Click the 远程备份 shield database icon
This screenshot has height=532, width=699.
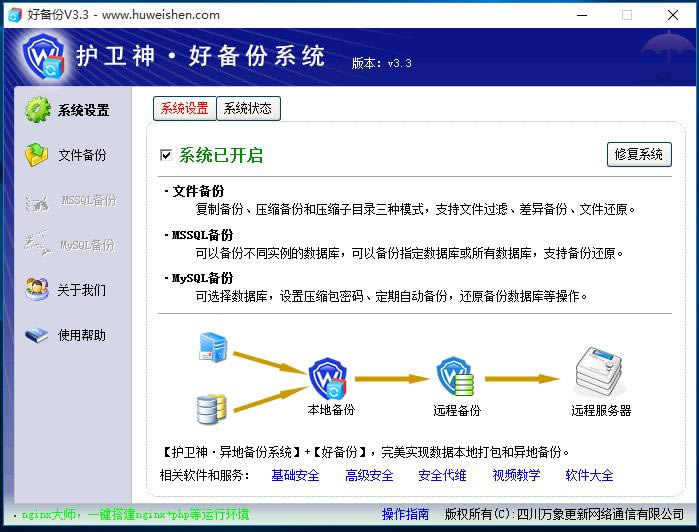coord(455,376)
